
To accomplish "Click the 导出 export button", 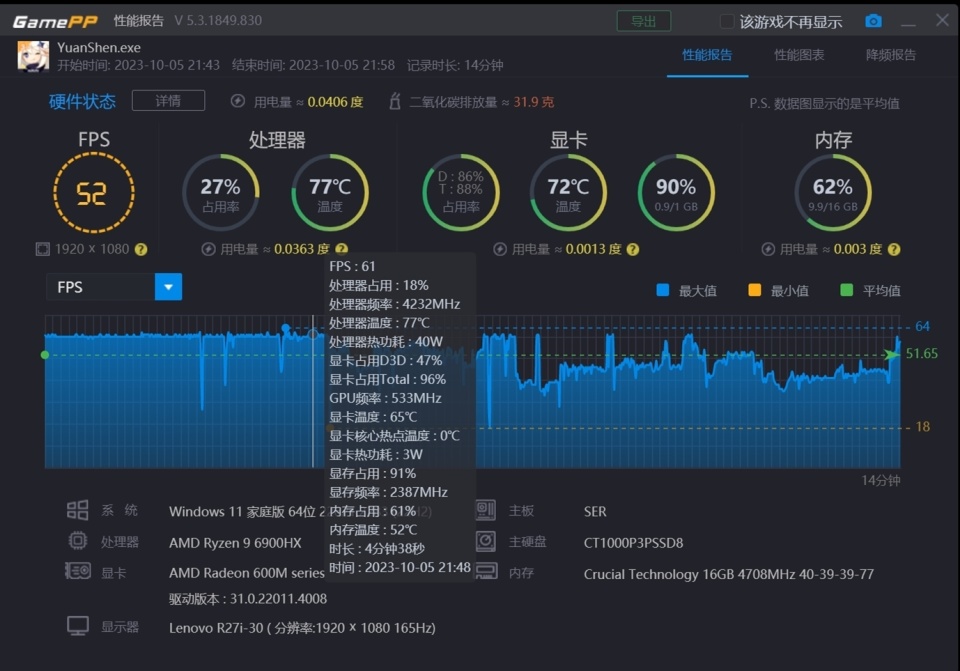I will pos(643,20).
